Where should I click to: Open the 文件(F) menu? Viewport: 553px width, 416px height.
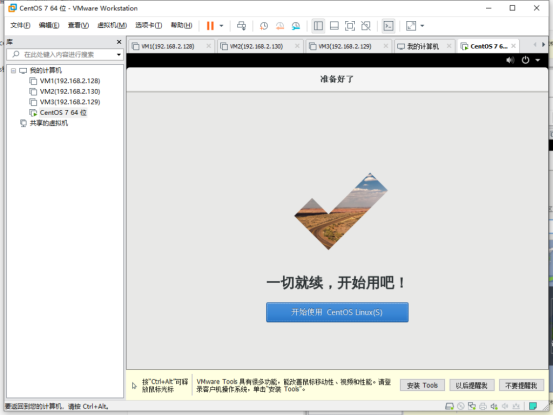20,25
